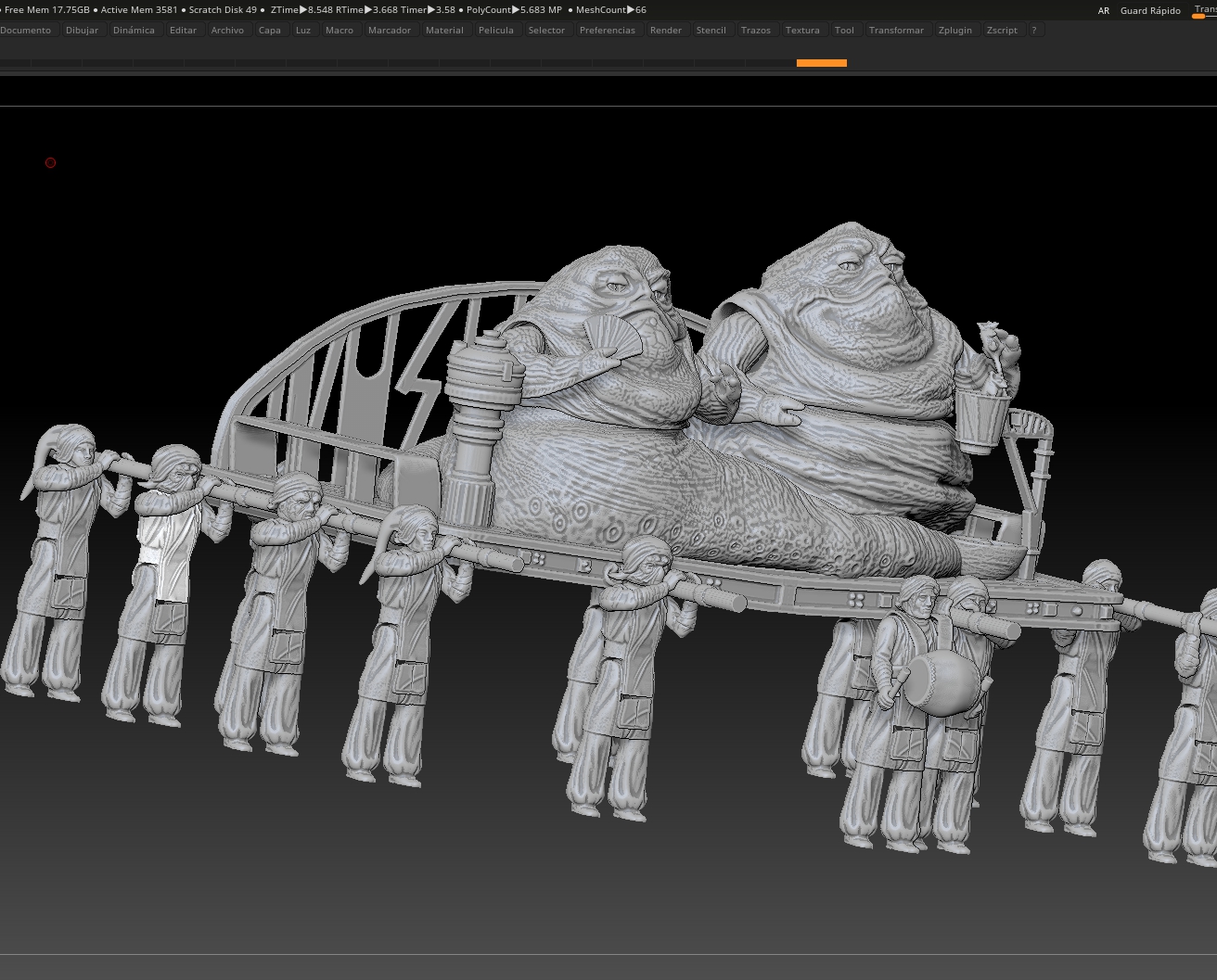Open the Dinámica menu
1217x980 pixels.
click(134, 31)
